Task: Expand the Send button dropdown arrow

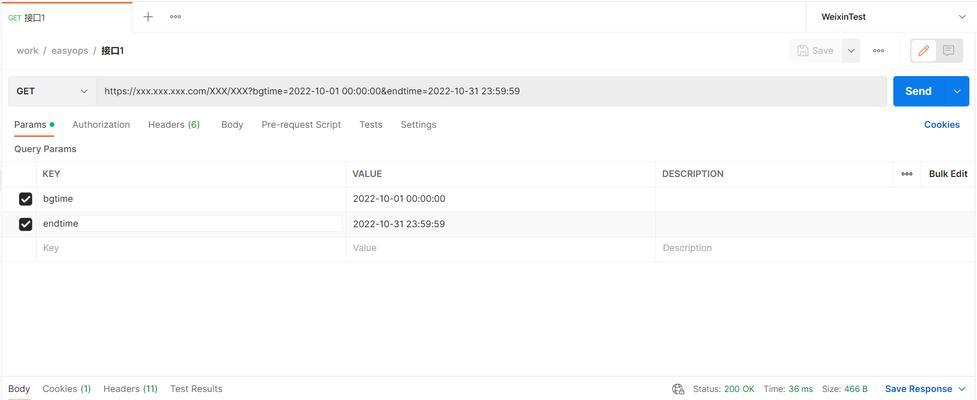Action: click(957, 91)
